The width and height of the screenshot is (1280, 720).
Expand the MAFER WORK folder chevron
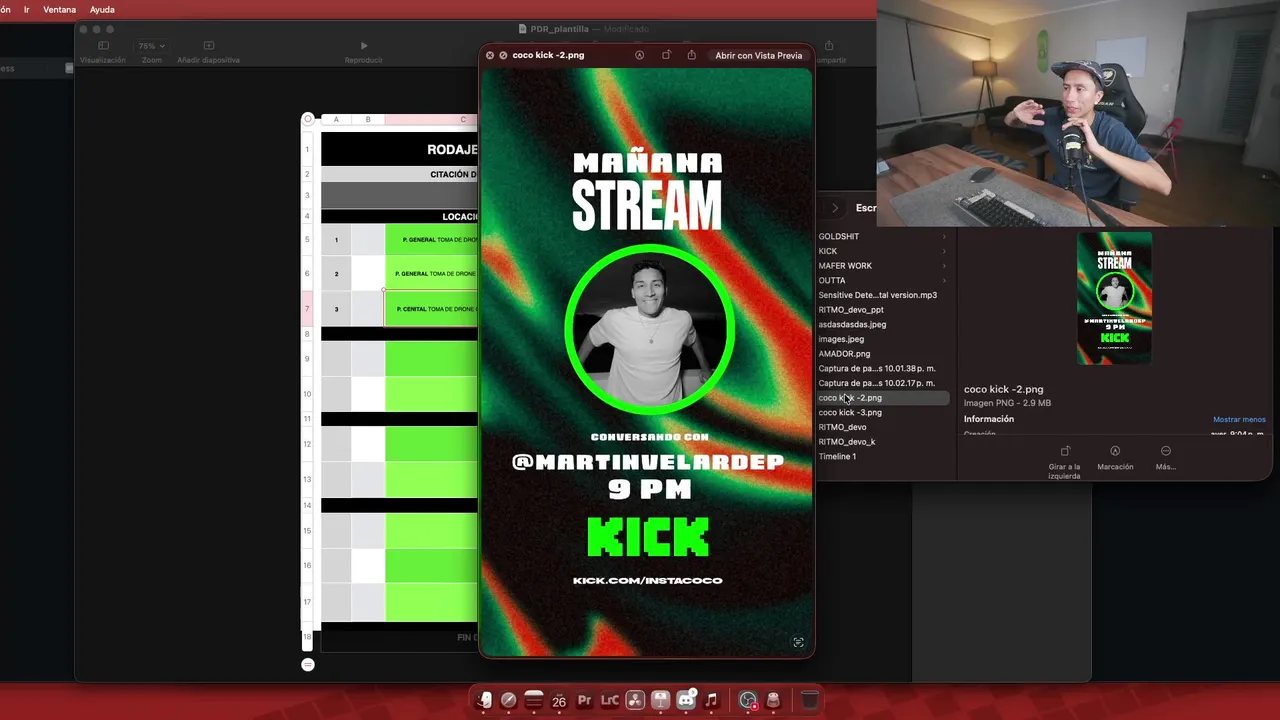point(943,266)
